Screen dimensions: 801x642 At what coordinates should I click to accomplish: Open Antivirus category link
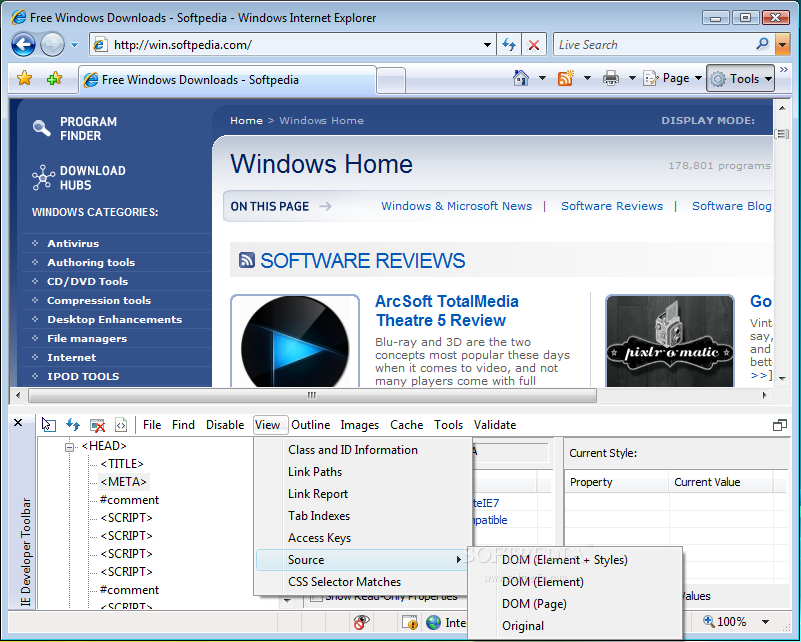point(73,243)
